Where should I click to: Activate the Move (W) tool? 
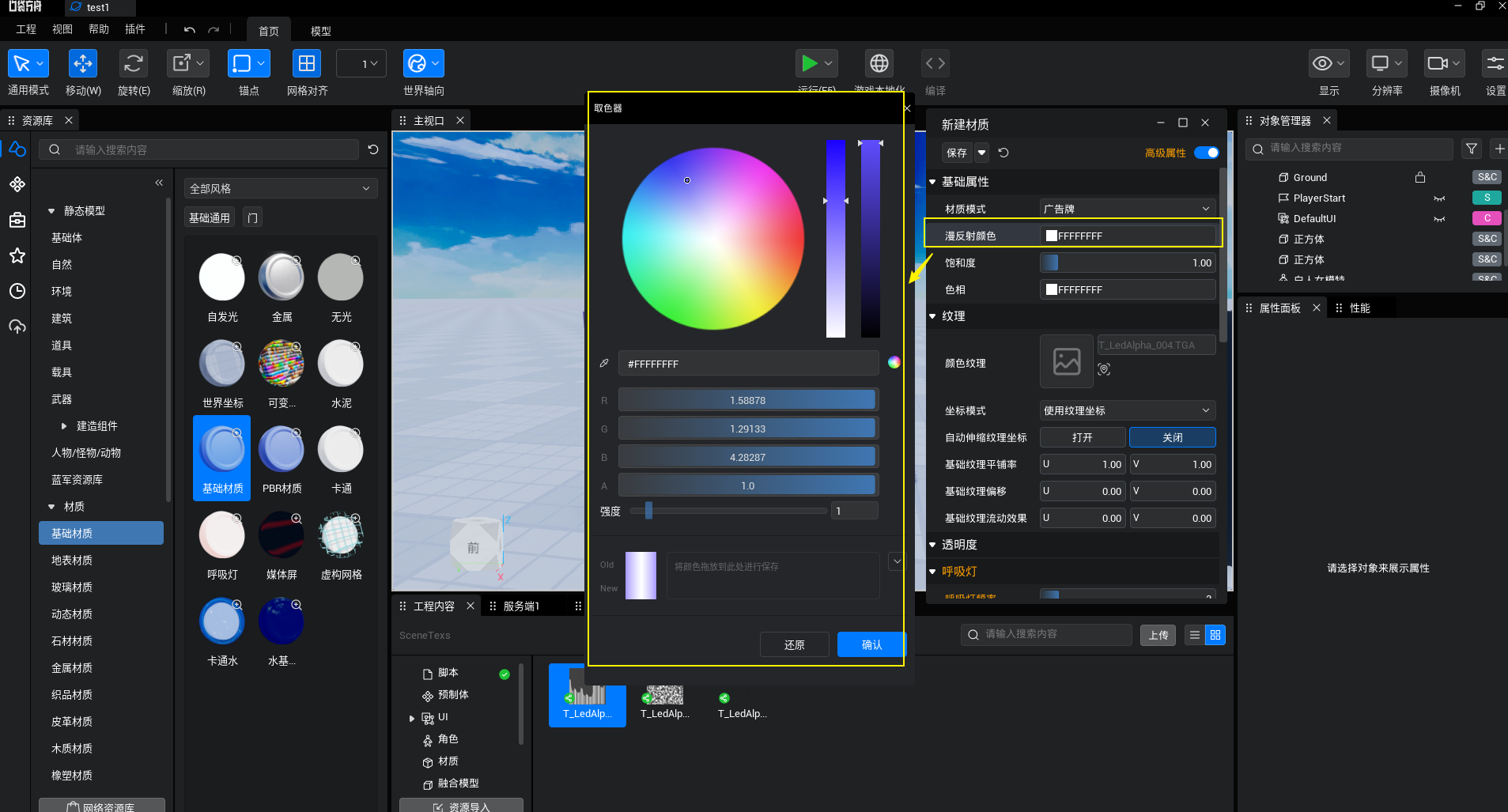click(x=83, y=63)
